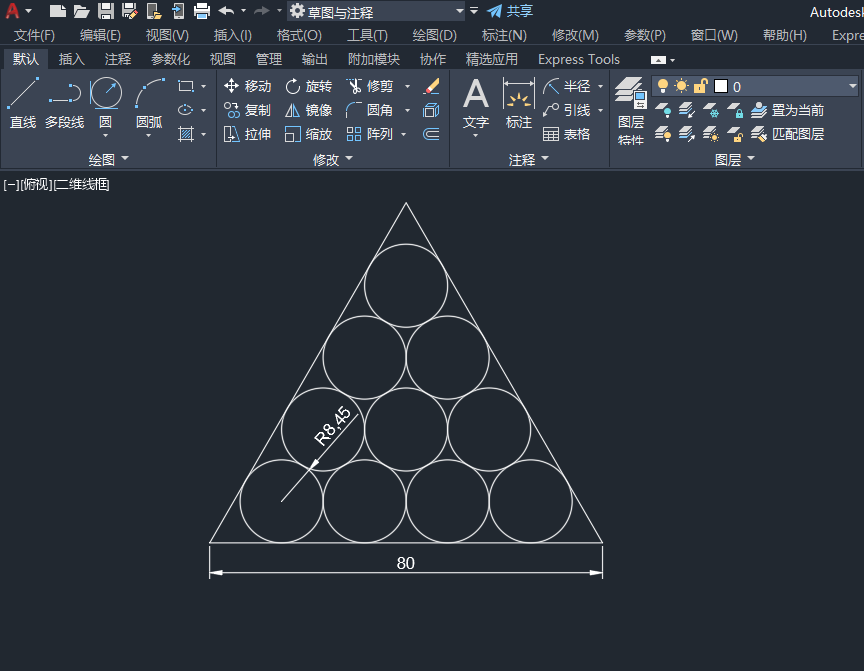The image size is (864, 671).
Task: Select the Radius (半径) dimension tool
Action: click(566, 86)
